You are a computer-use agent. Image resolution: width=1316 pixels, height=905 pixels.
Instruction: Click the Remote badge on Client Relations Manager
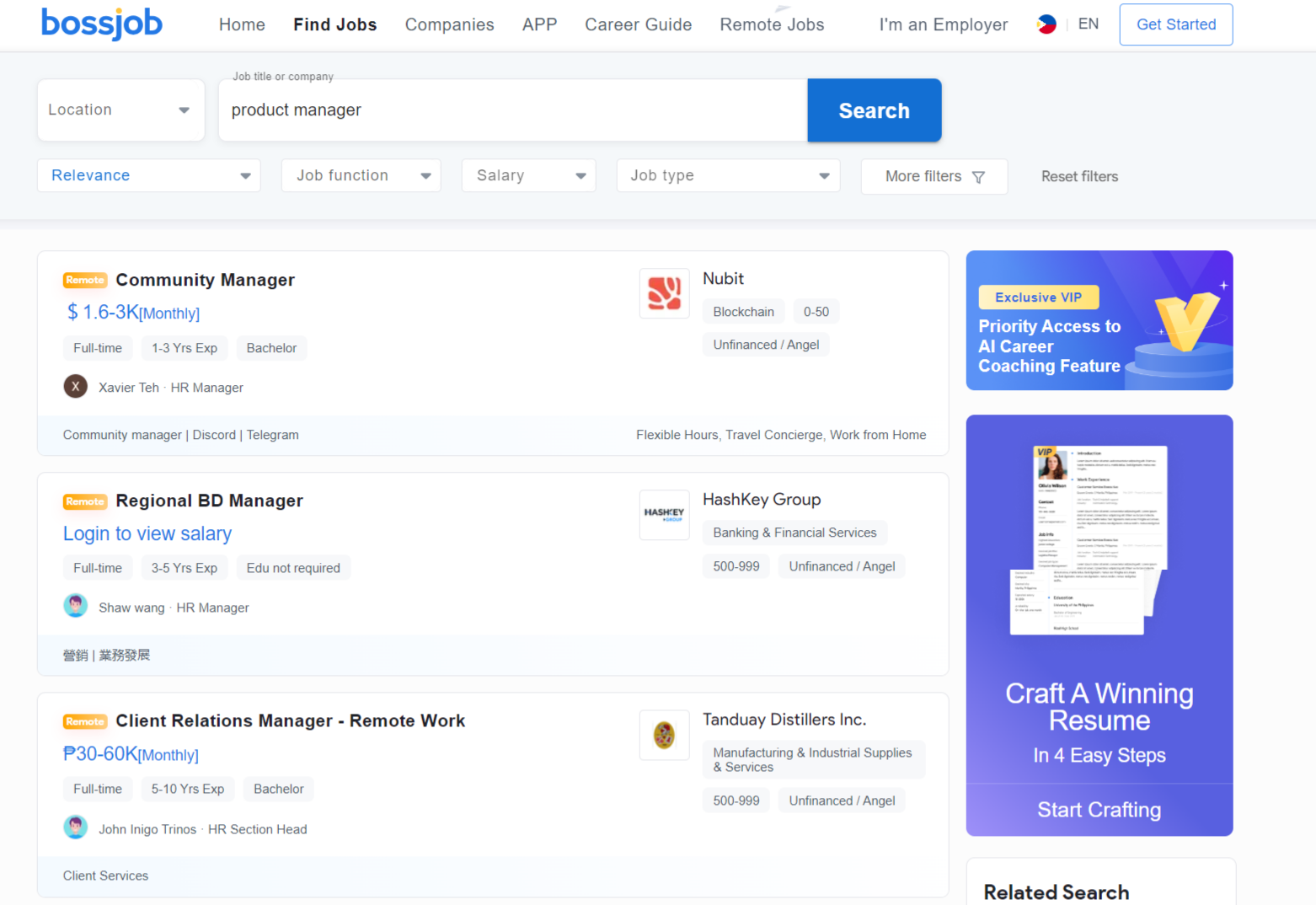(85, 721)
